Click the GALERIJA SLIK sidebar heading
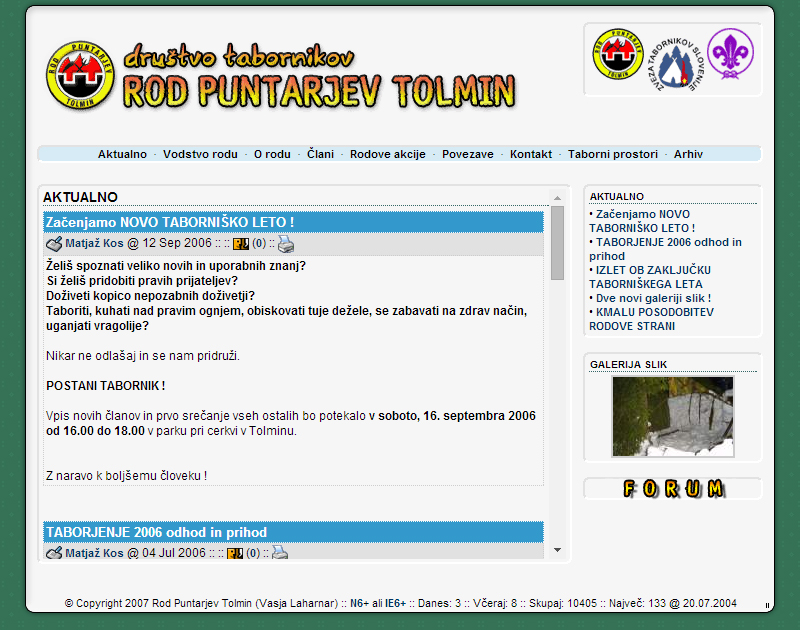The image size is (800, 630). [x=629, y=364]
